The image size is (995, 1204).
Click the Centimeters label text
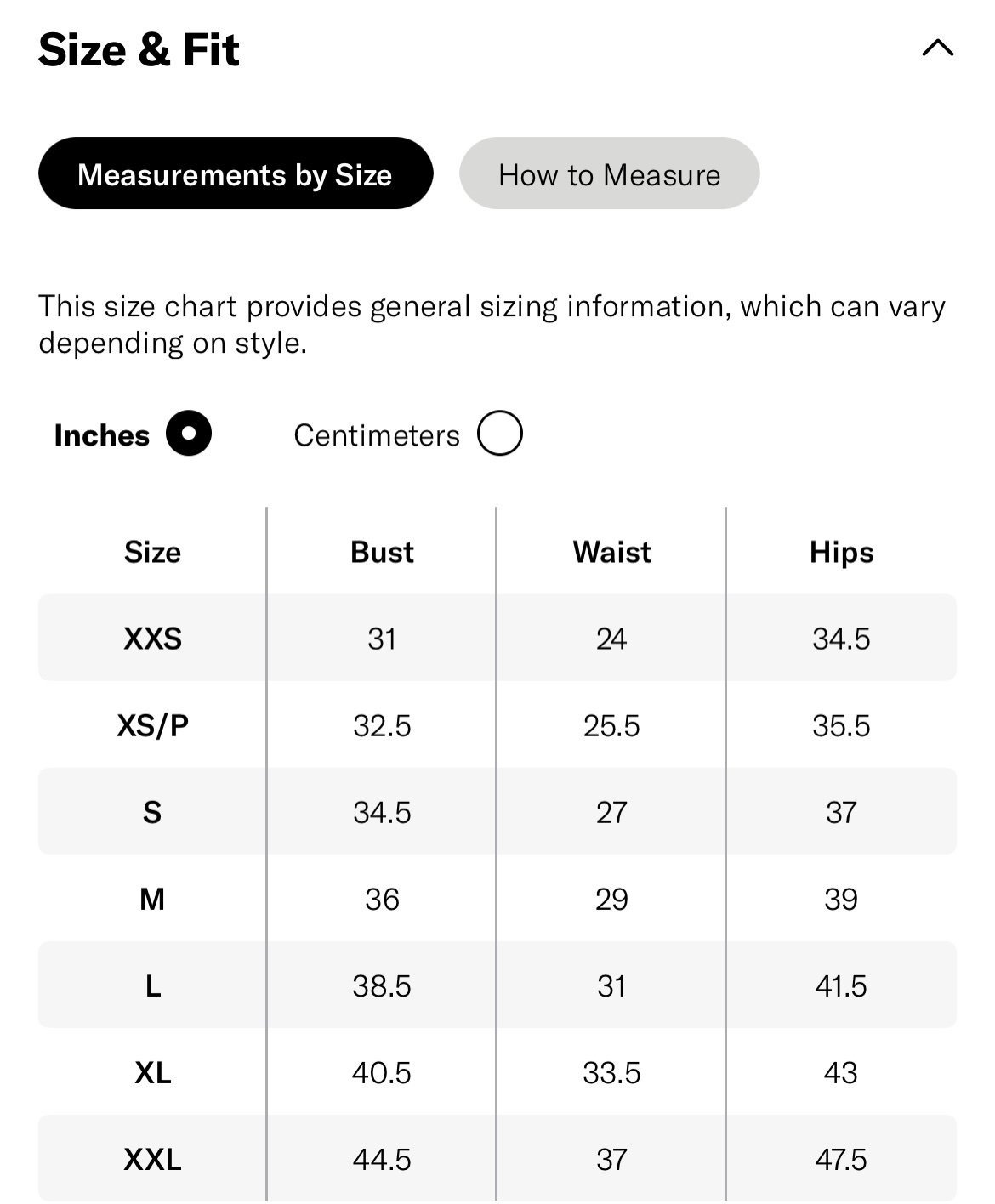click(377, 435)
